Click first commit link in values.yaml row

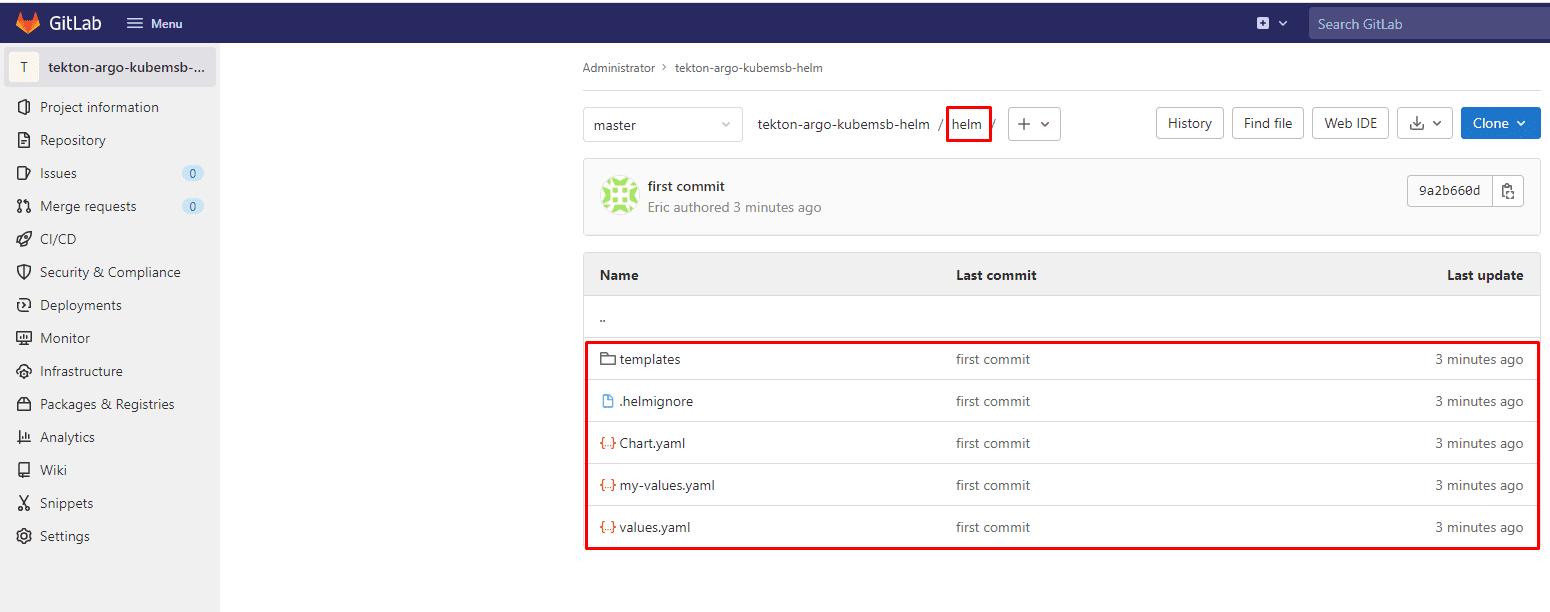tap(993, 527)
